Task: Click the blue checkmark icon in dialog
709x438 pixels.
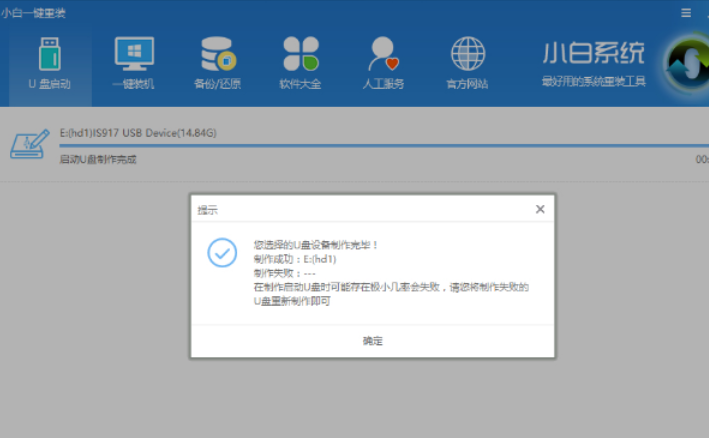Action: point(221,253)
